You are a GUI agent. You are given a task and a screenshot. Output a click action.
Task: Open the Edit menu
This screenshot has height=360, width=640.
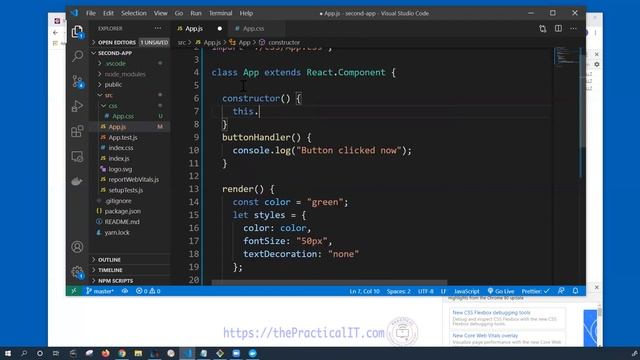(x=108, y=13)
